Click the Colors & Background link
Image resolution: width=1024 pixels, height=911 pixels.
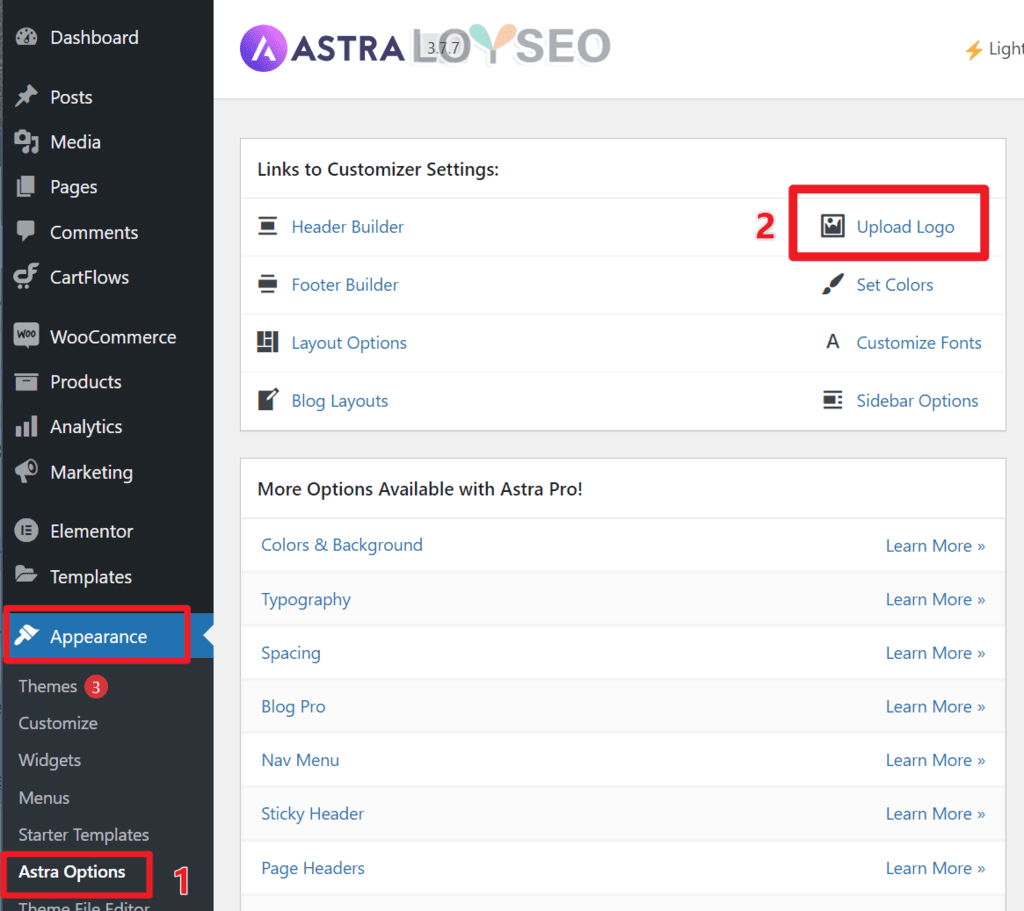pos(342,545)
